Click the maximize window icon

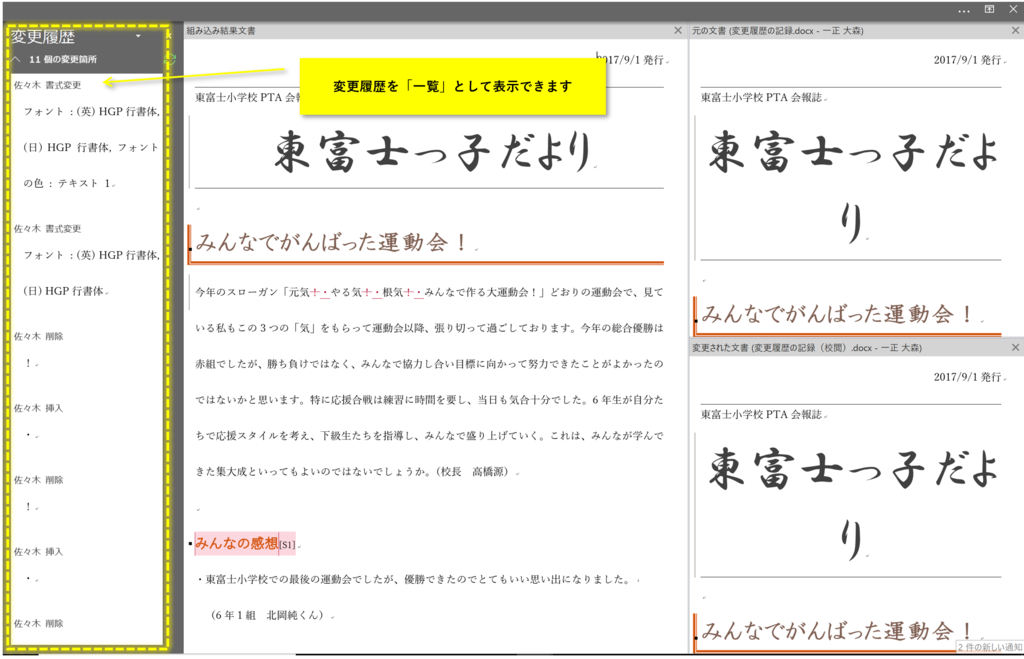coord(989,9)
